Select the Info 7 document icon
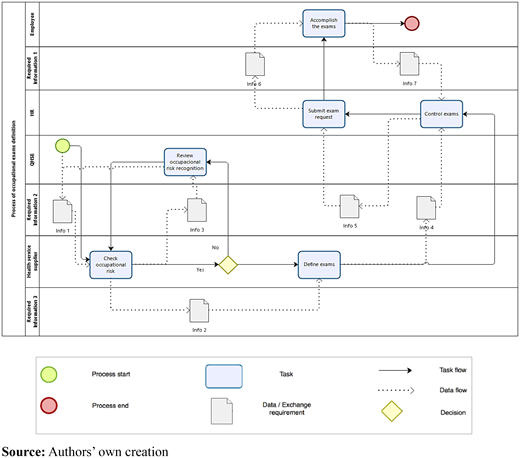Viewport: 520px width, 458px height. pyautogui.click(x=409, y=64)
